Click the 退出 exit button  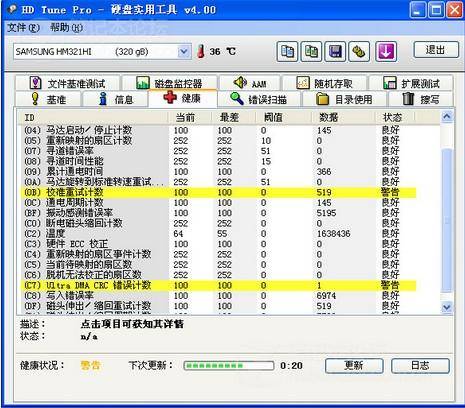click(436, 50)
